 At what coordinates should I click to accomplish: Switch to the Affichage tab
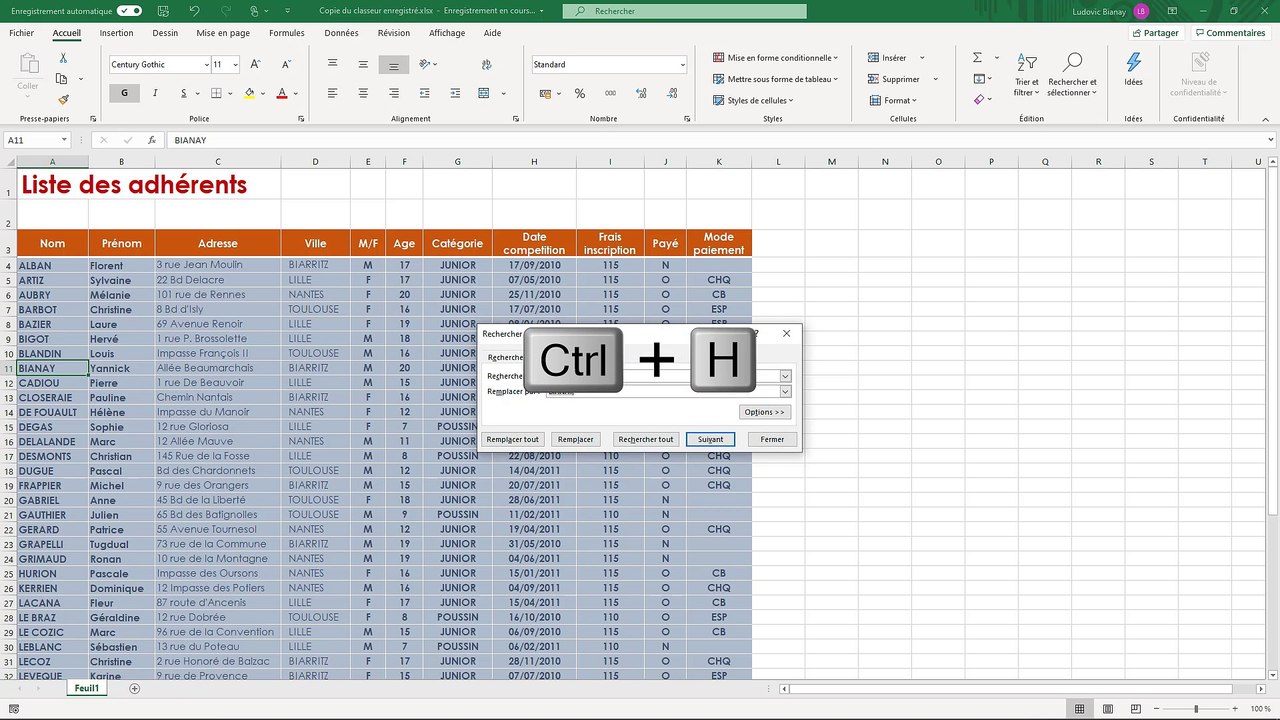tap(447, 33)
